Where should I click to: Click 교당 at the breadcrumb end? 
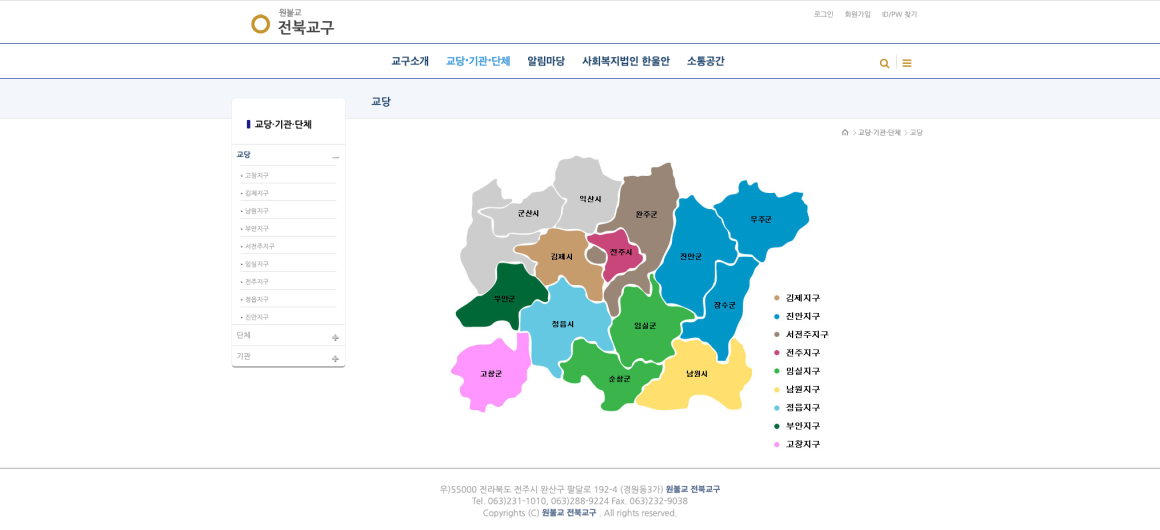917,132
